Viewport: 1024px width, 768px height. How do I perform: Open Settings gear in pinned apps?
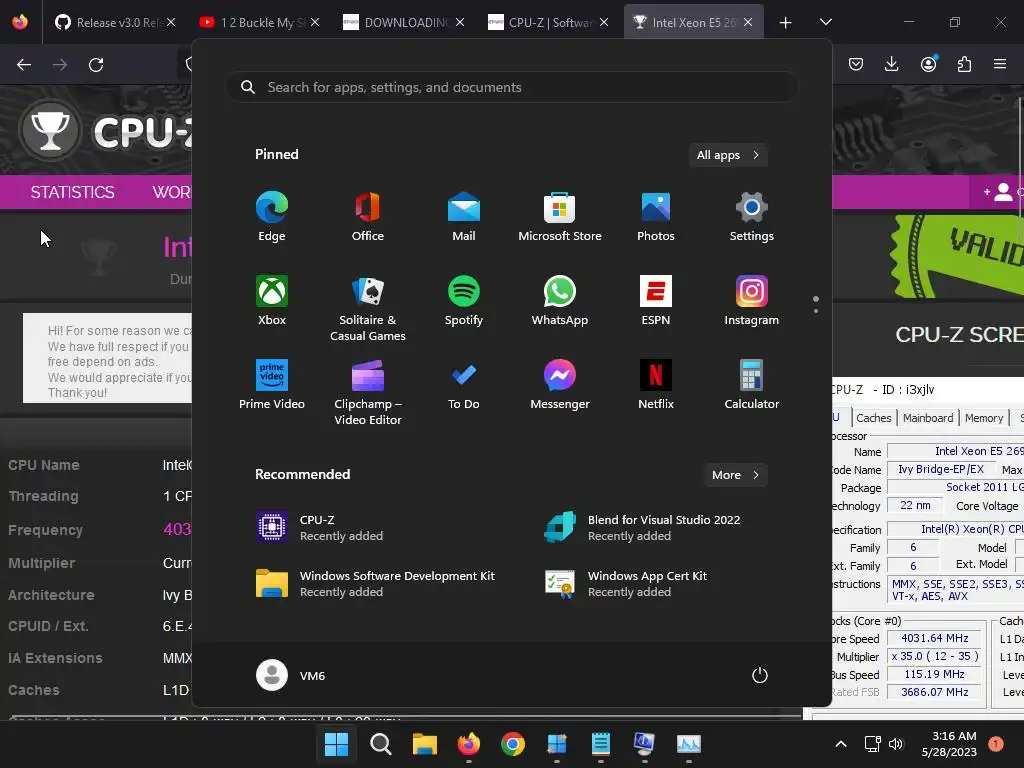click(752, 217)
